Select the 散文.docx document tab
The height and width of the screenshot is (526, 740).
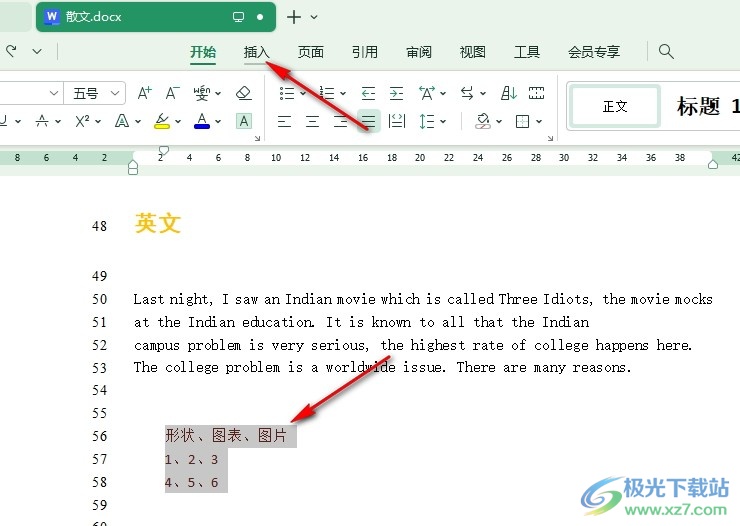pos(156,17)
